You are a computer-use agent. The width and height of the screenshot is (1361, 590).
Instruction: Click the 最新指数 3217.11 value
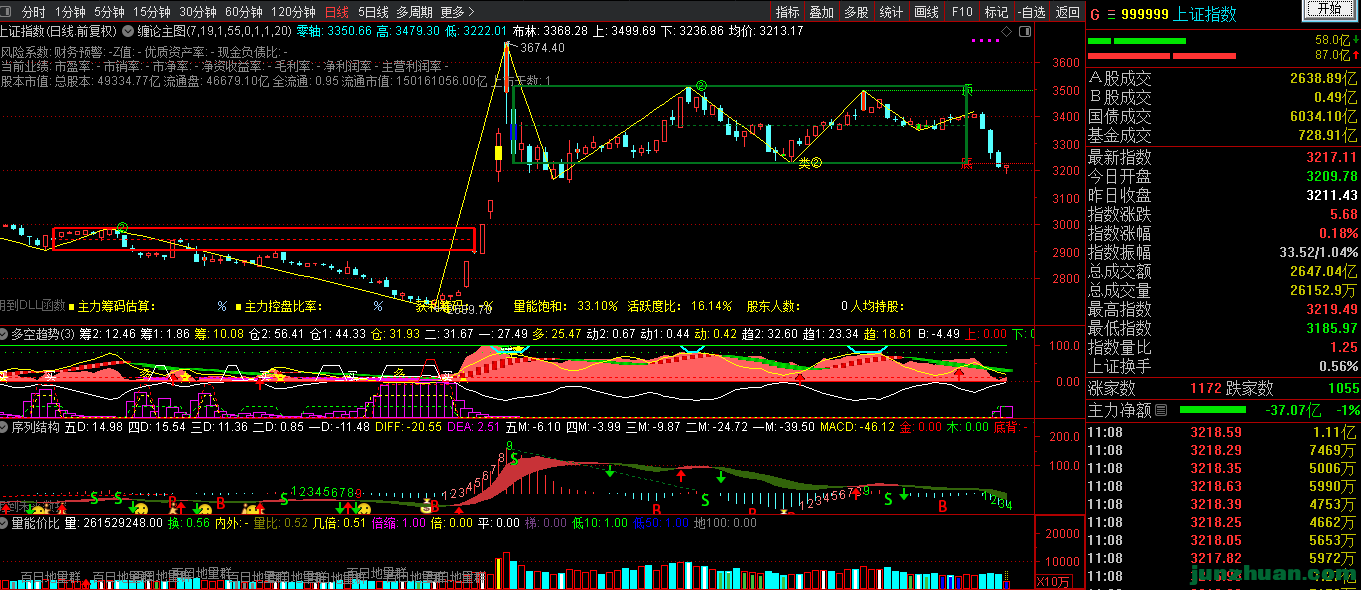(1331, 157)
